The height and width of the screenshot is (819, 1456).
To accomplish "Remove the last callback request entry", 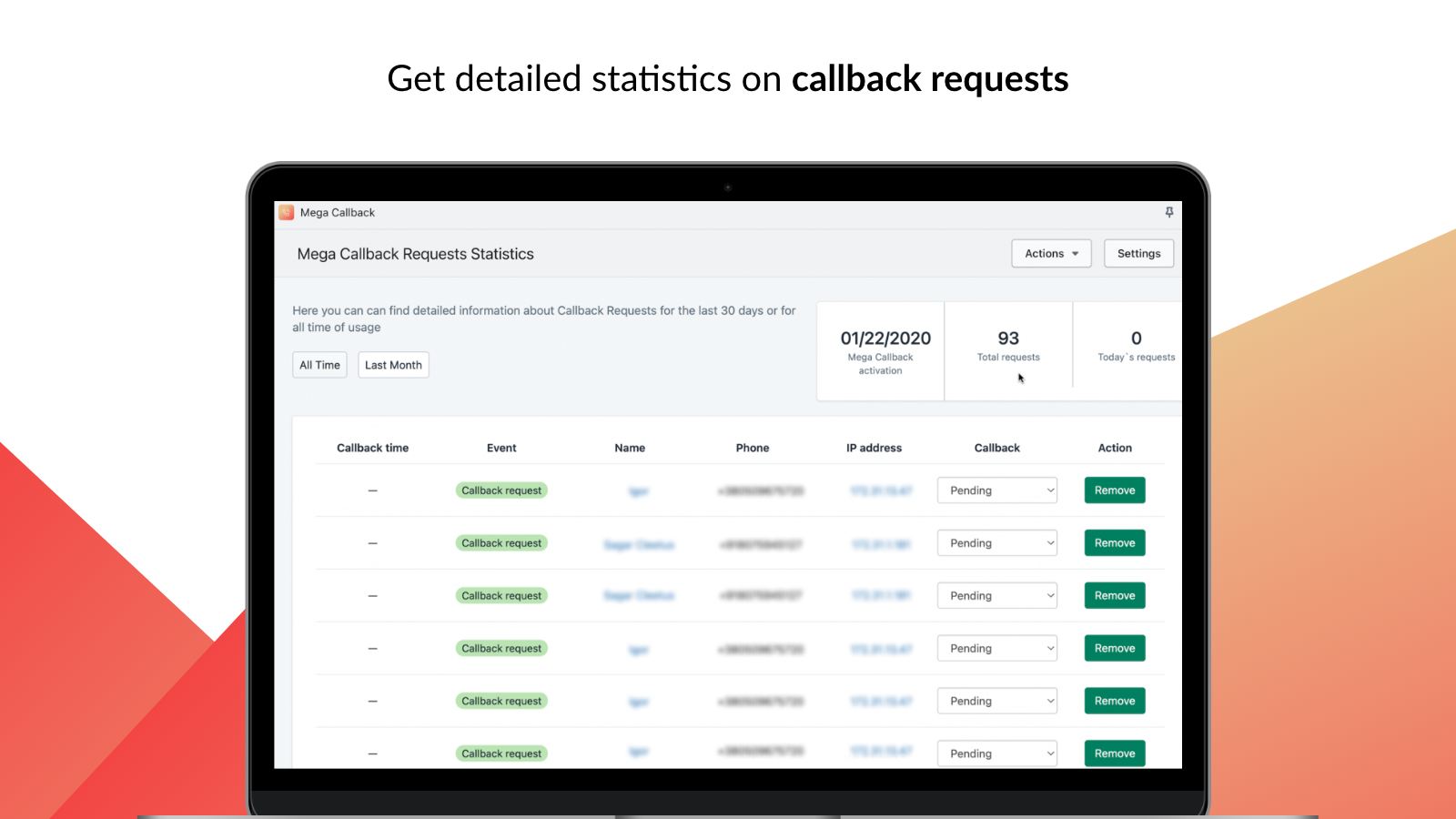I will click(x=1114, y=753).
